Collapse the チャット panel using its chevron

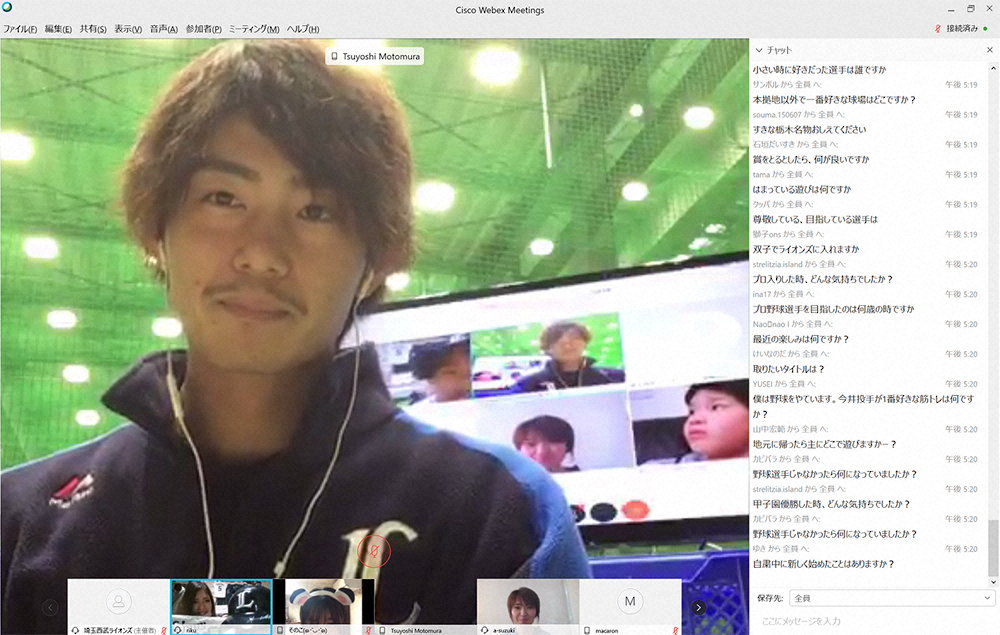(759, 49)
